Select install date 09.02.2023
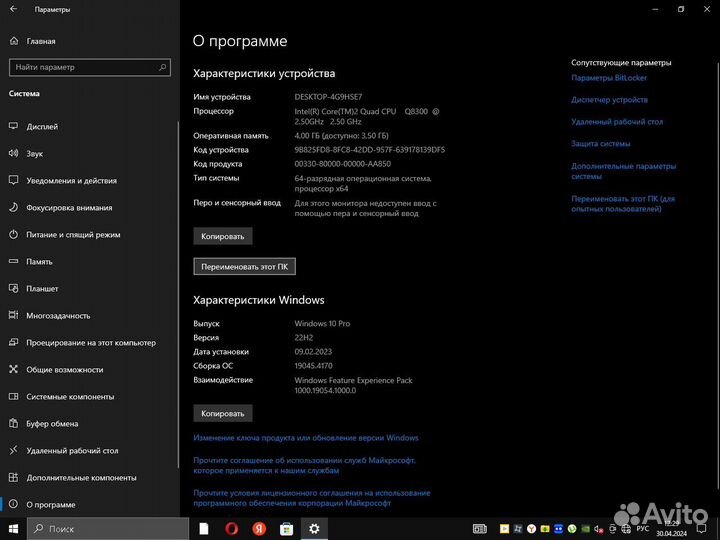Image resolution: width=720 pixels, height=540 pixels. click(x=313, y=352)
